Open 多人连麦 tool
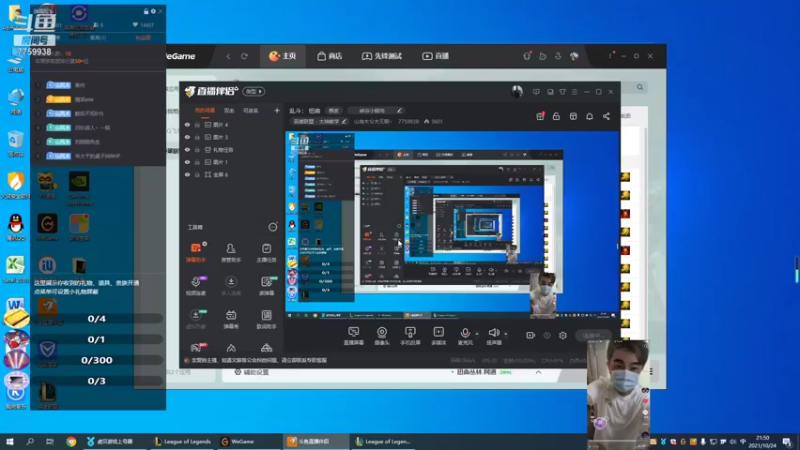The image size is (800, 450). [231, 286]
